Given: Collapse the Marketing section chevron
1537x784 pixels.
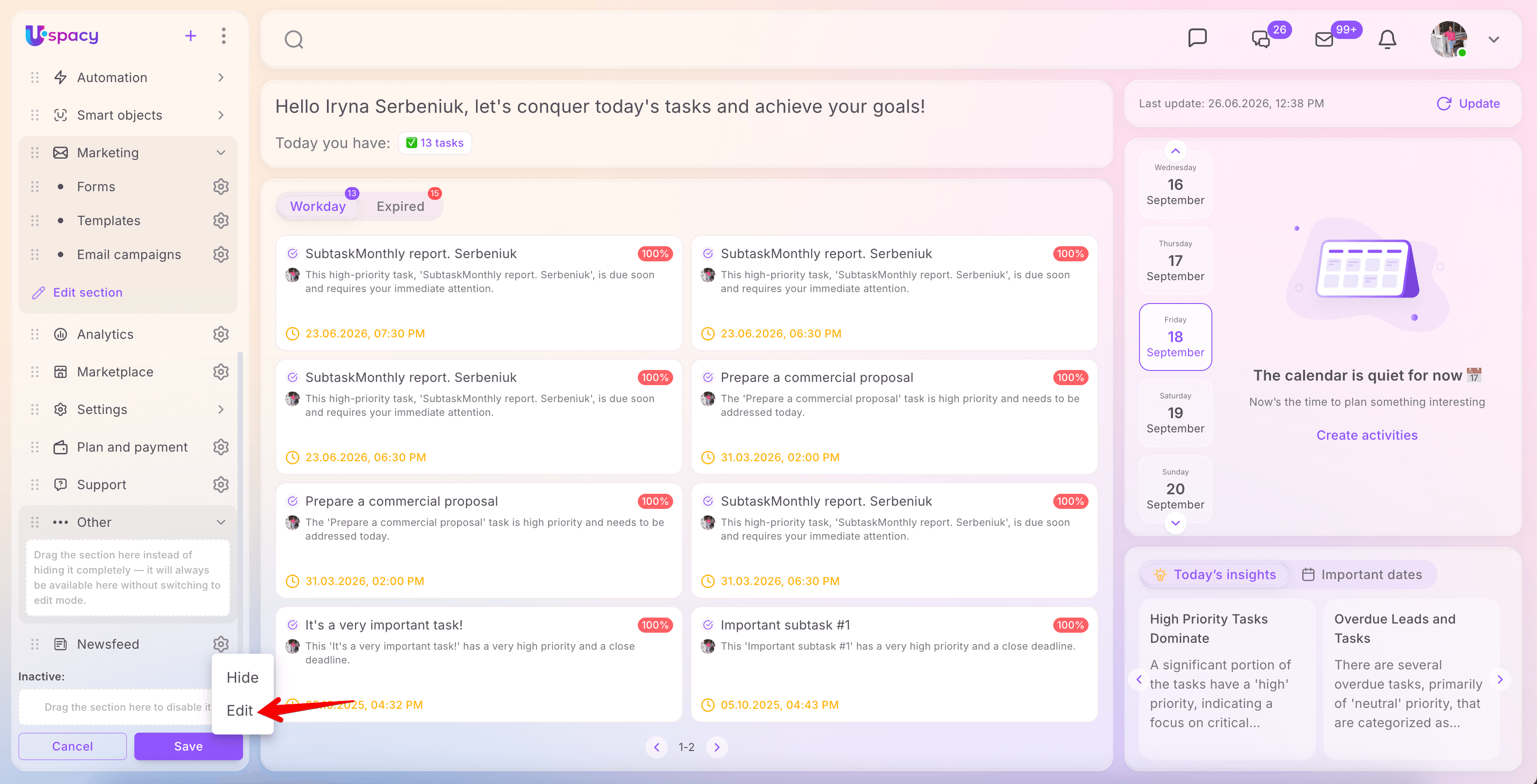Looking at the screenshot, I should click(221, 153).
